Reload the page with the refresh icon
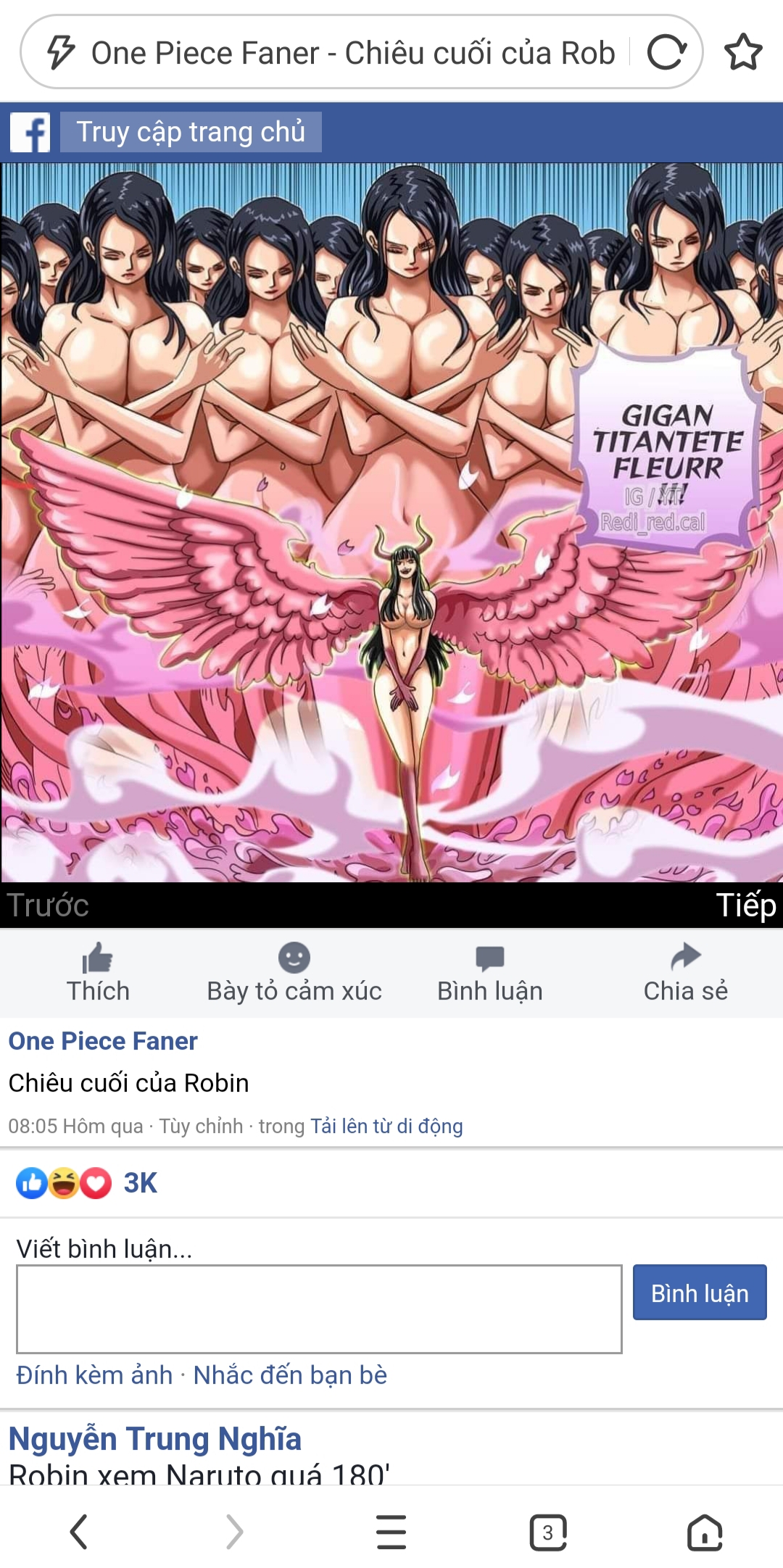783x1568 pixels. (x=667, y=52)
